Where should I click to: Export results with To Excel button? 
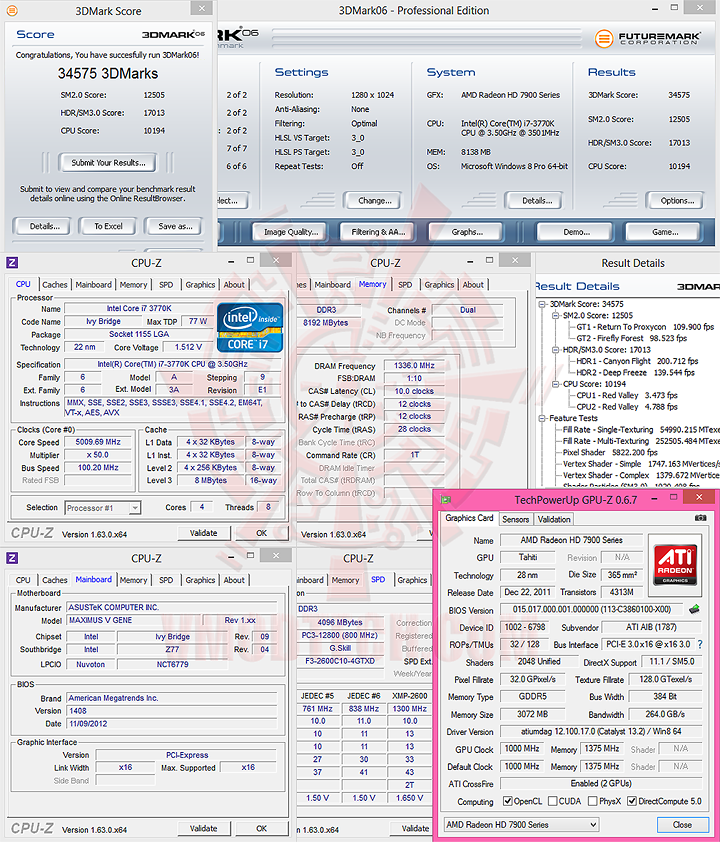coord(108,226)
